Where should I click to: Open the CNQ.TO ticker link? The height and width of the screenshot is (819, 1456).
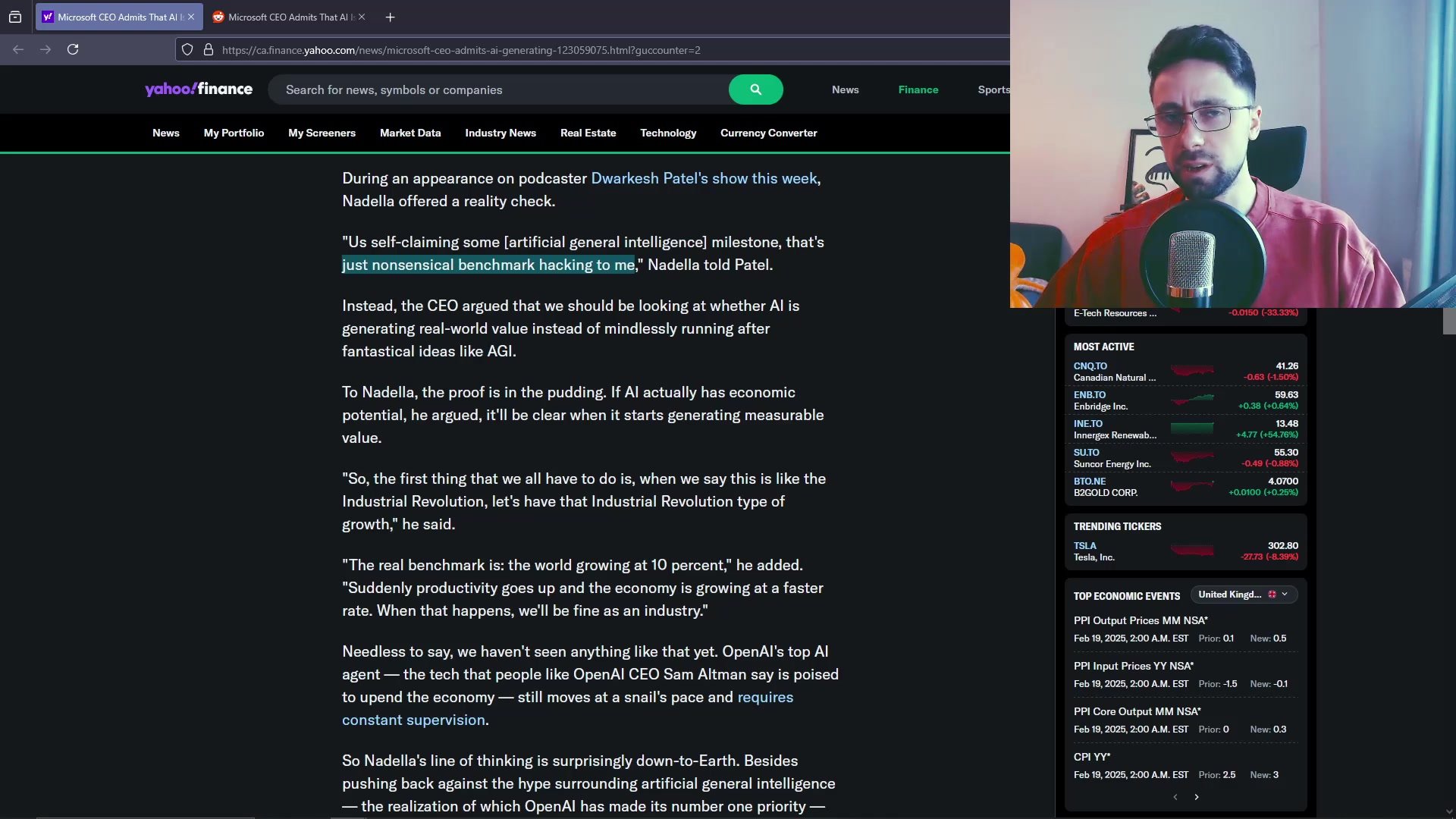click(x=1090, y=366)
